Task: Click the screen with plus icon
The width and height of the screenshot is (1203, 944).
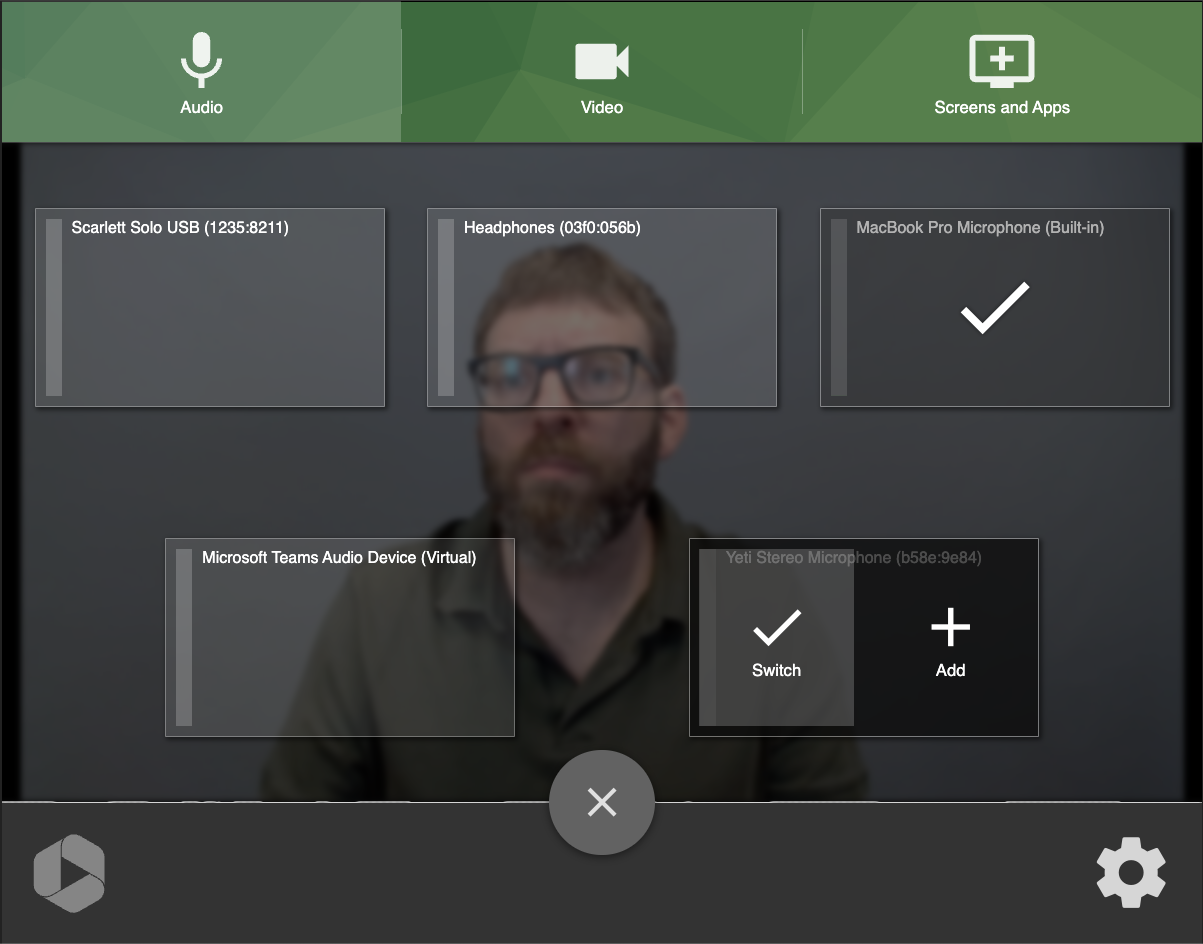Action: pos(1002,61)
